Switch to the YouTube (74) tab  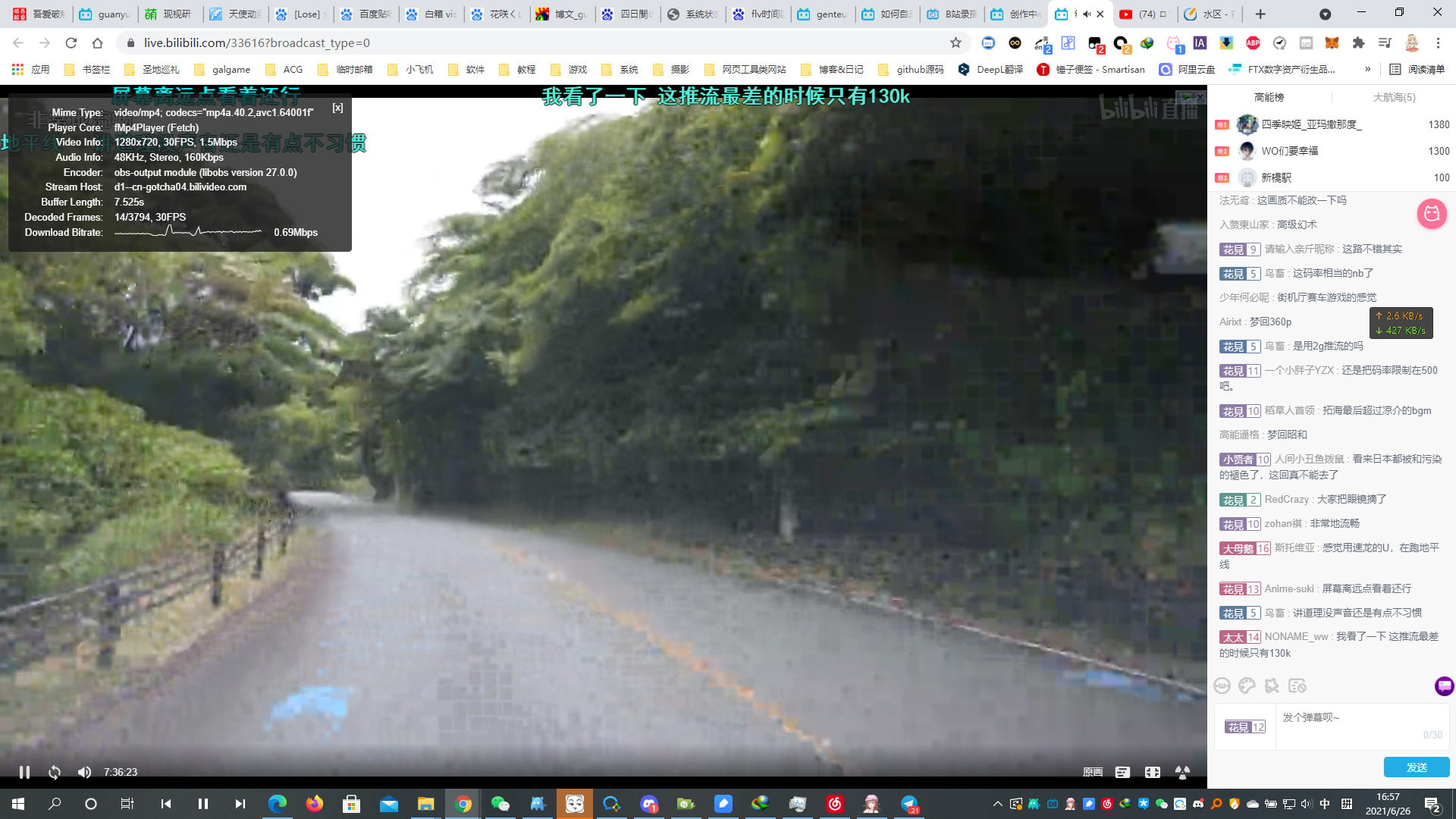click(x=1143, y=14)
